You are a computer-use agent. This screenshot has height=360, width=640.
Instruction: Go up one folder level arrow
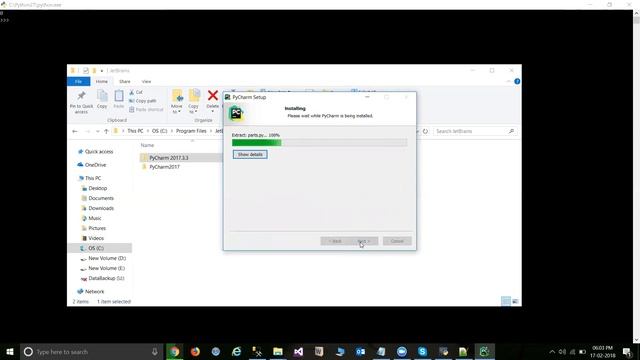pyautogui.click(x=106, y=131)
